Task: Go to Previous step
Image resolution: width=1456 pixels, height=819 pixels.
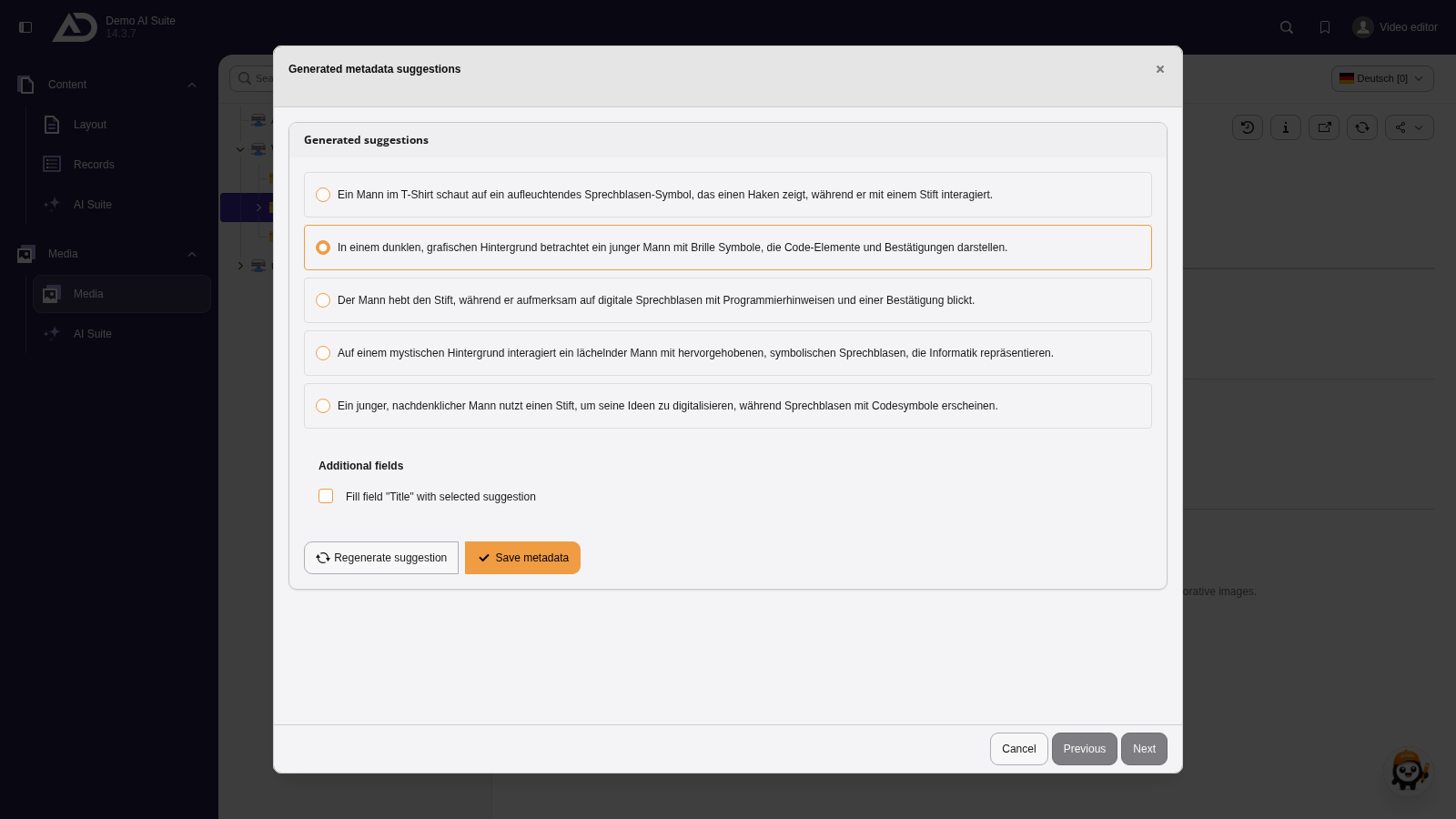Action: coord(1085,749)
